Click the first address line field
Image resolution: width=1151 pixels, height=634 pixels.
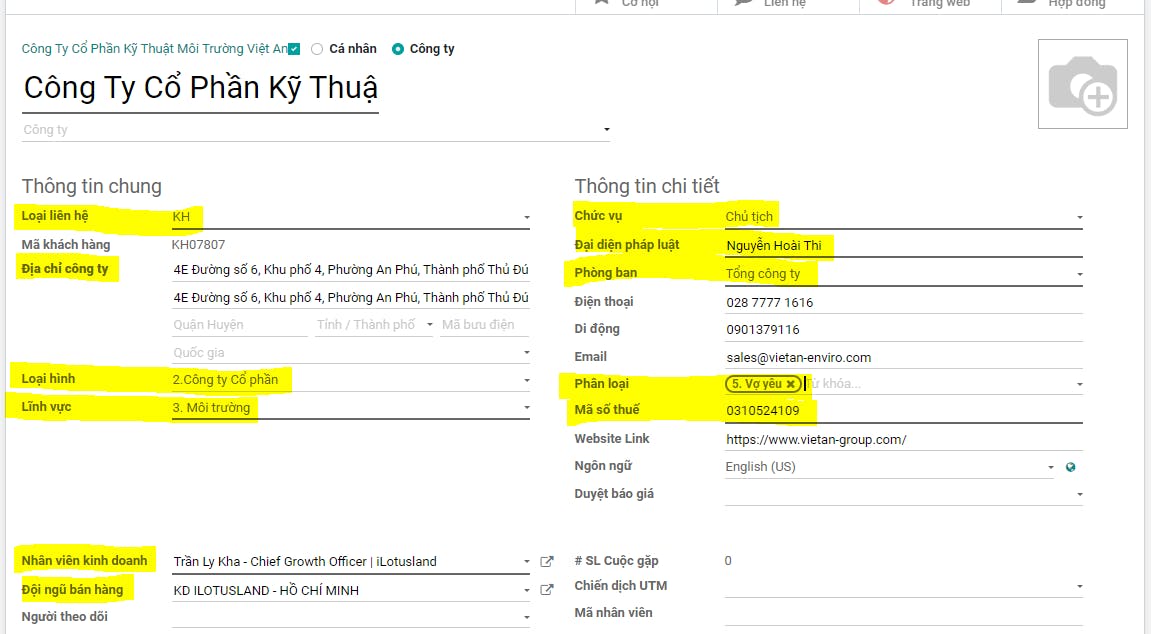[350, 270]
